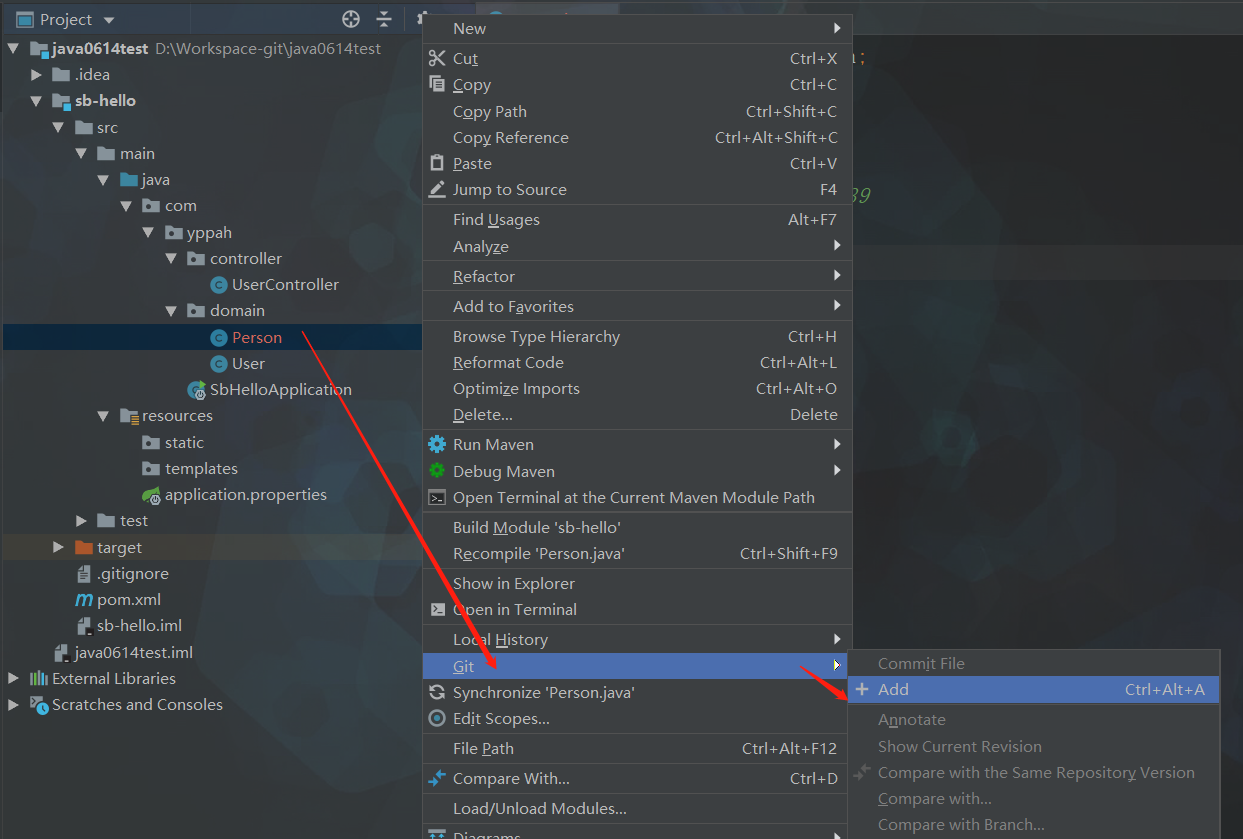This screenshot has width=1243, height=839.
Task: Click the Locate/Scroll from Source crosshair icon
Action: point(350,19)
